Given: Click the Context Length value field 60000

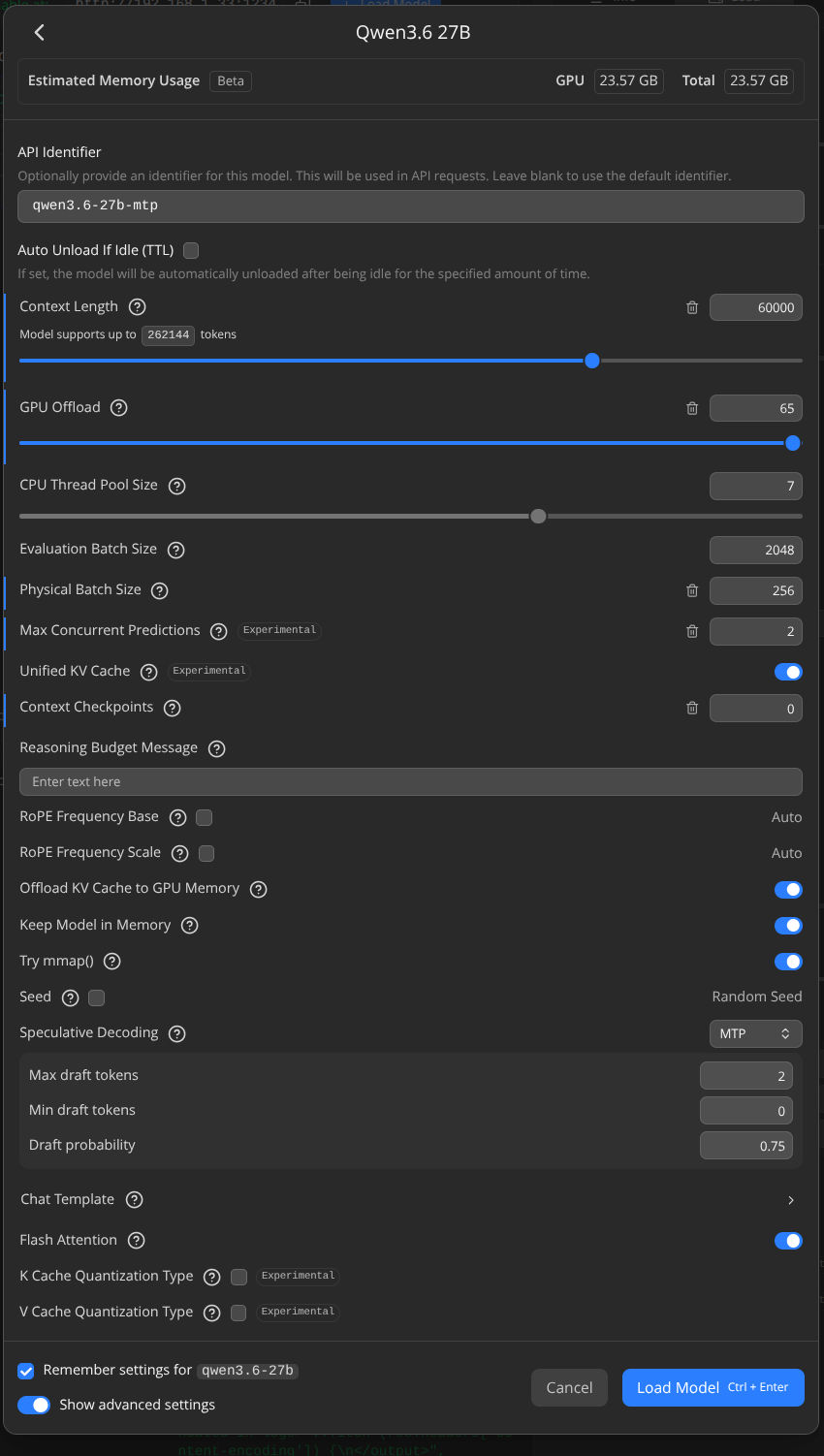Looking at the screenshot, I should pyautogui.click(x=755, y=307).
